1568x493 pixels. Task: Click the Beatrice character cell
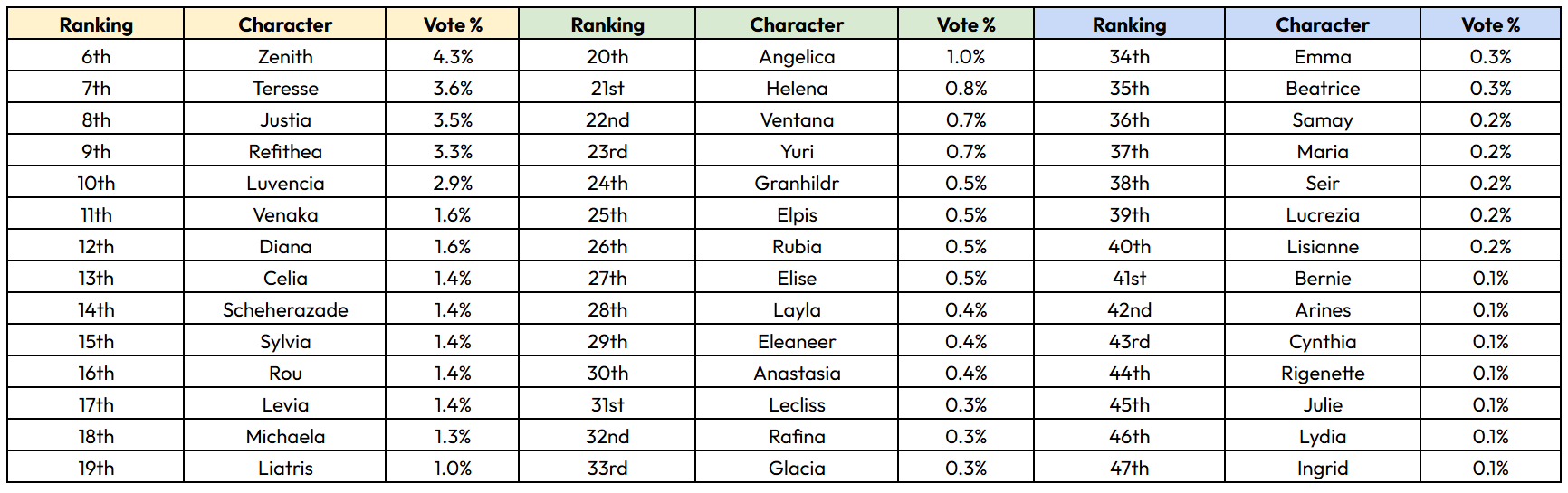pyautogui.click(x=1323, y=88)
